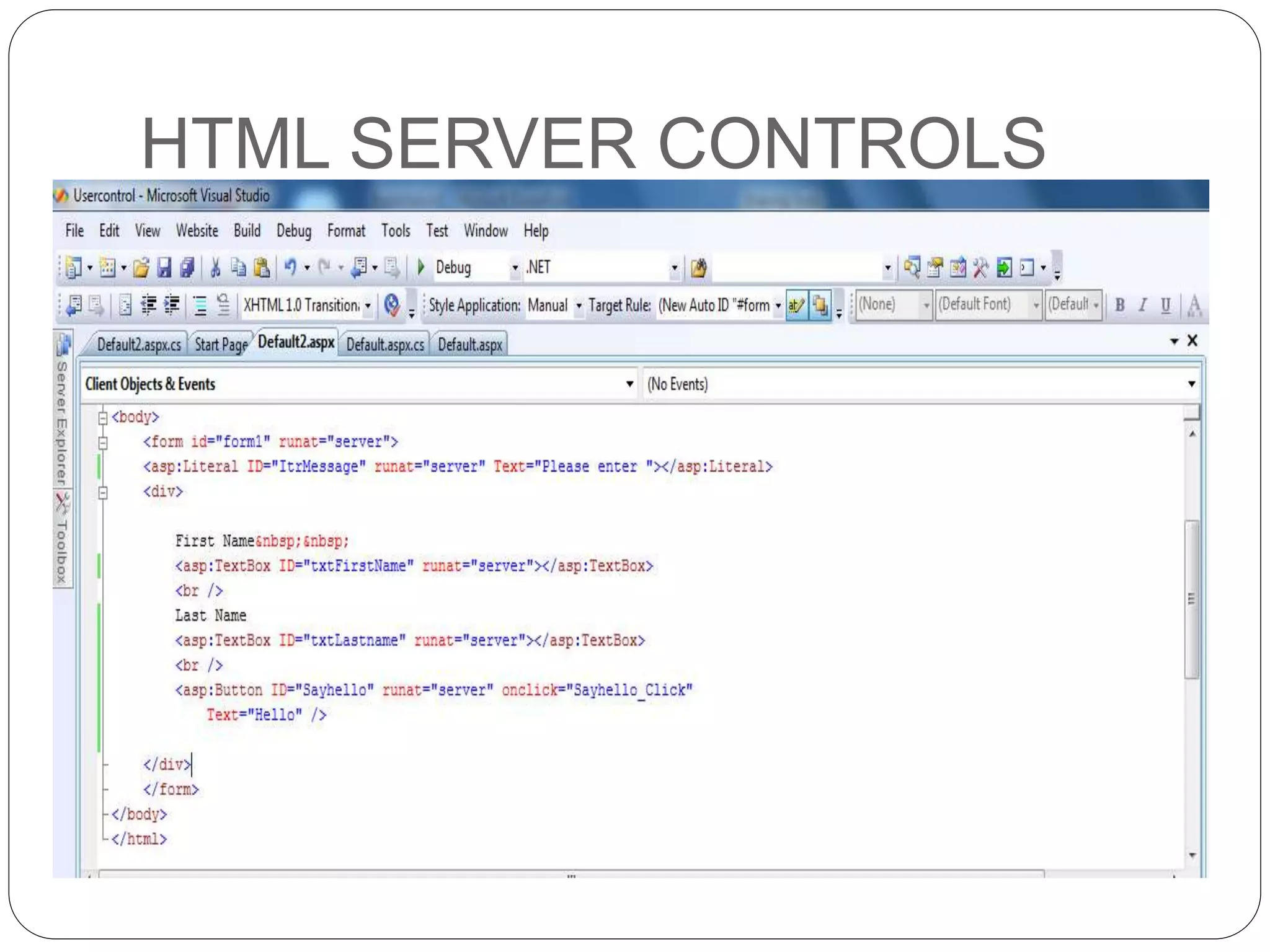The image size is (1270, 952).
Task: Undo the last action
Action: click(290, 268)
